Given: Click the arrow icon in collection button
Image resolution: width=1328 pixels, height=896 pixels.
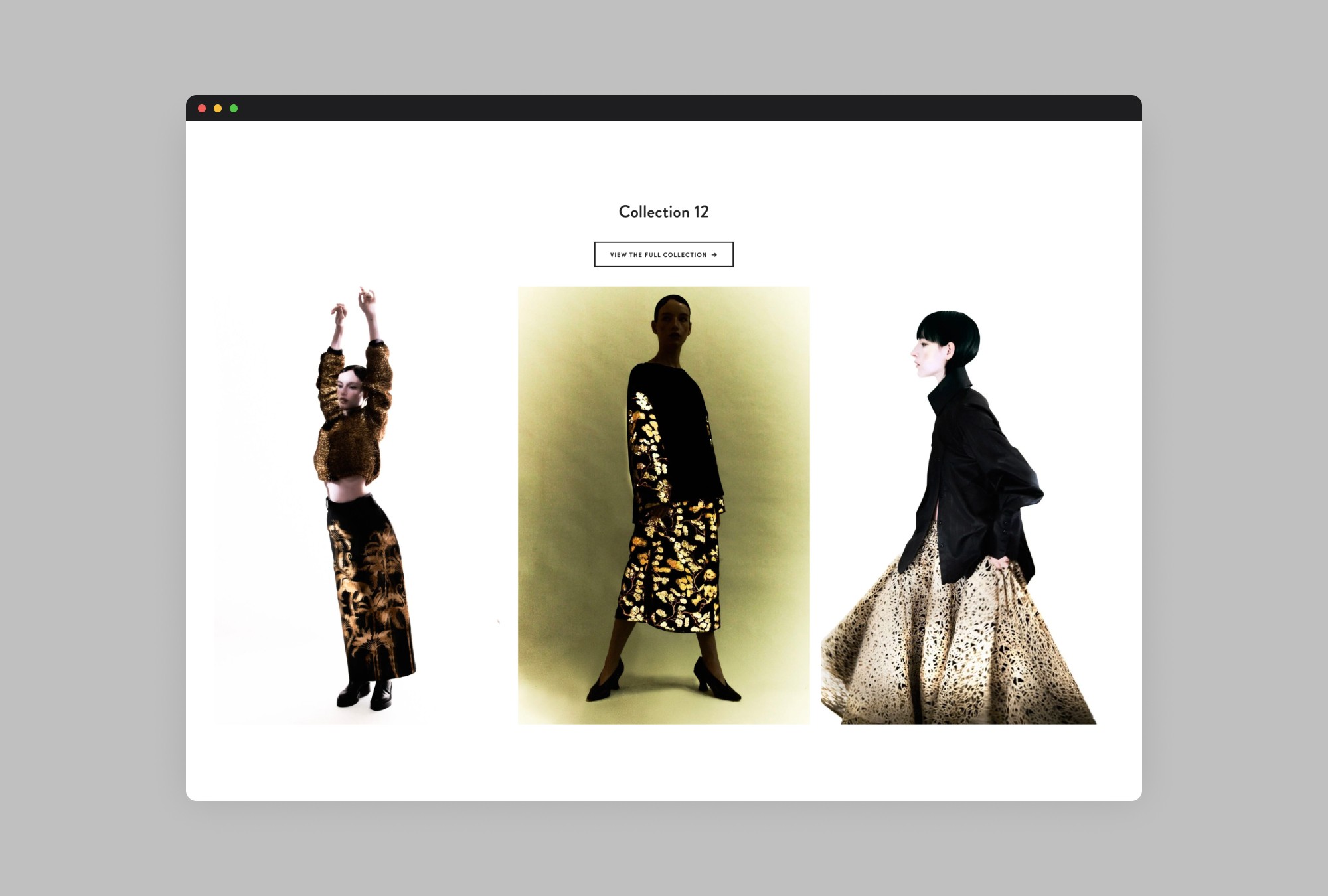Looking at the screenshot, I should click(714, 255).
